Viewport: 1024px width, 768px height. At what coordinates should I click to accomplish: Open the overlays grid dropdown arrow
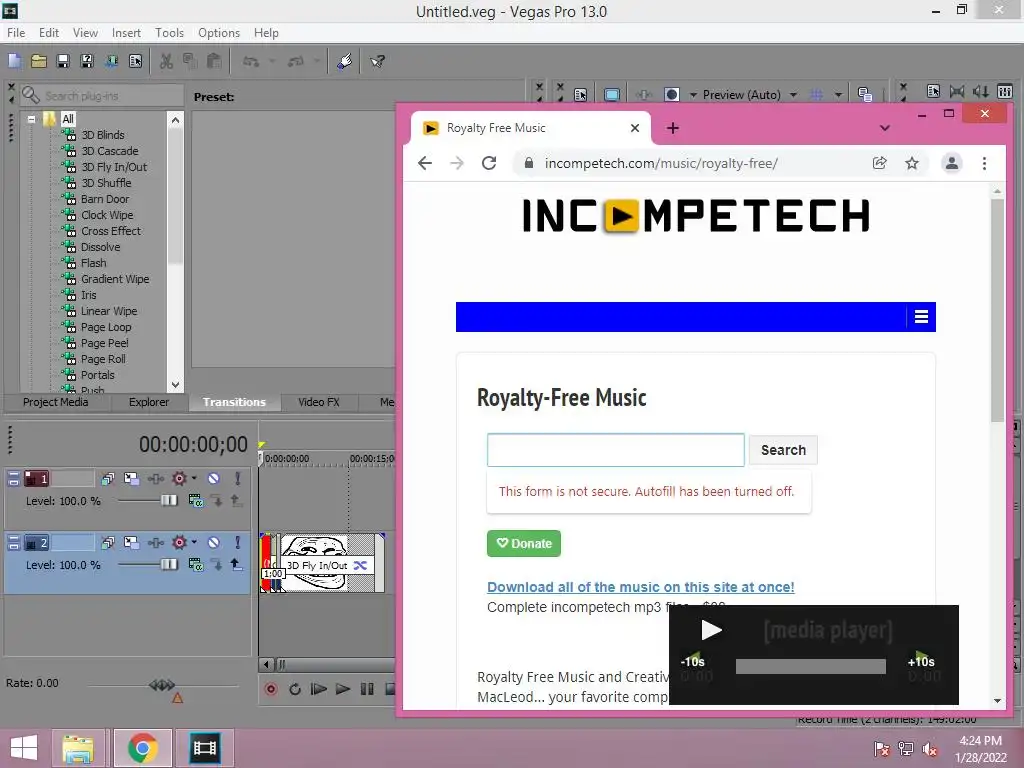click(x=838, y=95)
